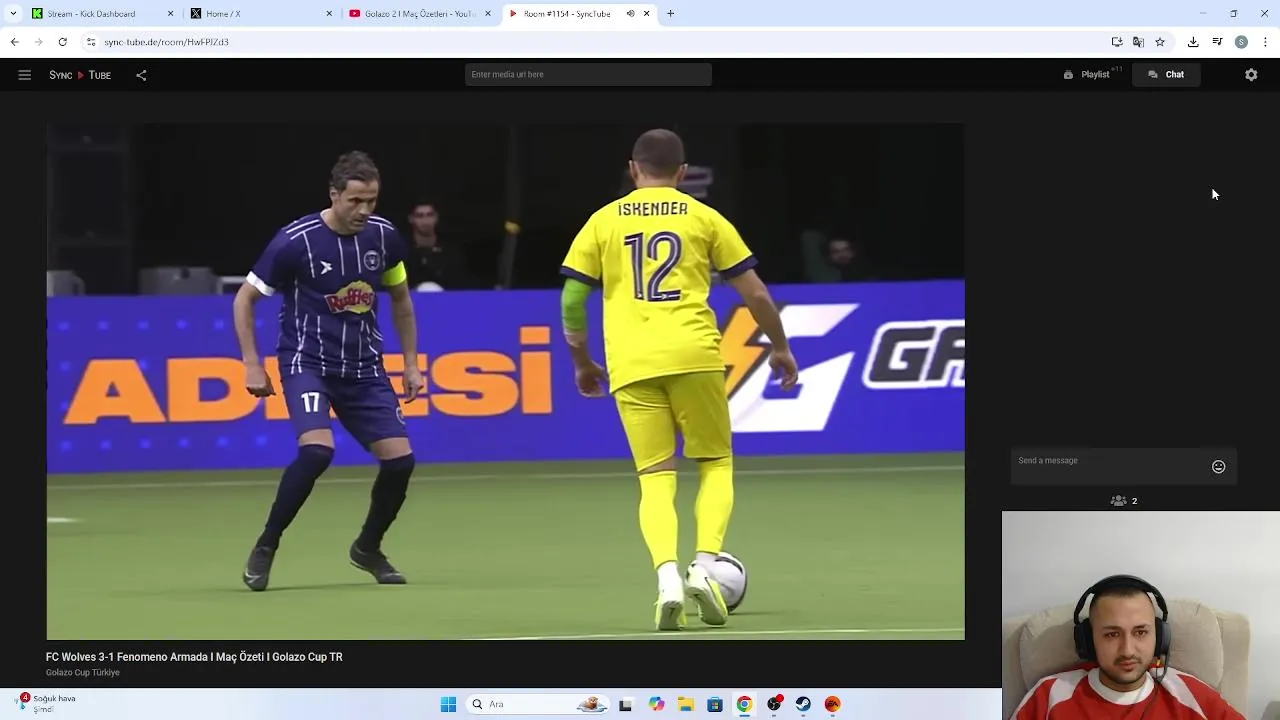Go back in browser history
This screenshot has height=720, width=1280.
(15, 42)
